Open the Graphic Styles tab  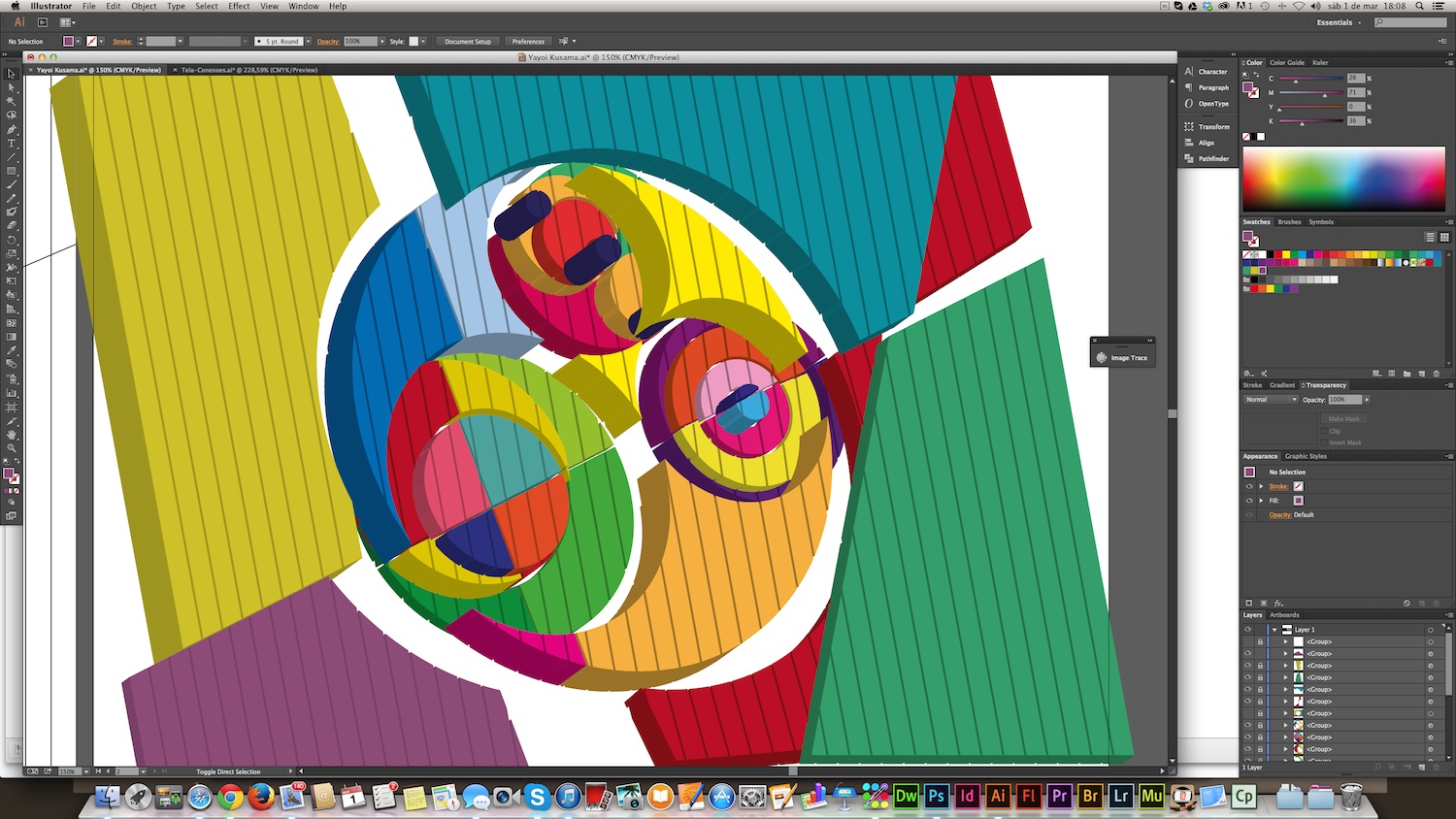[1306, 456]
